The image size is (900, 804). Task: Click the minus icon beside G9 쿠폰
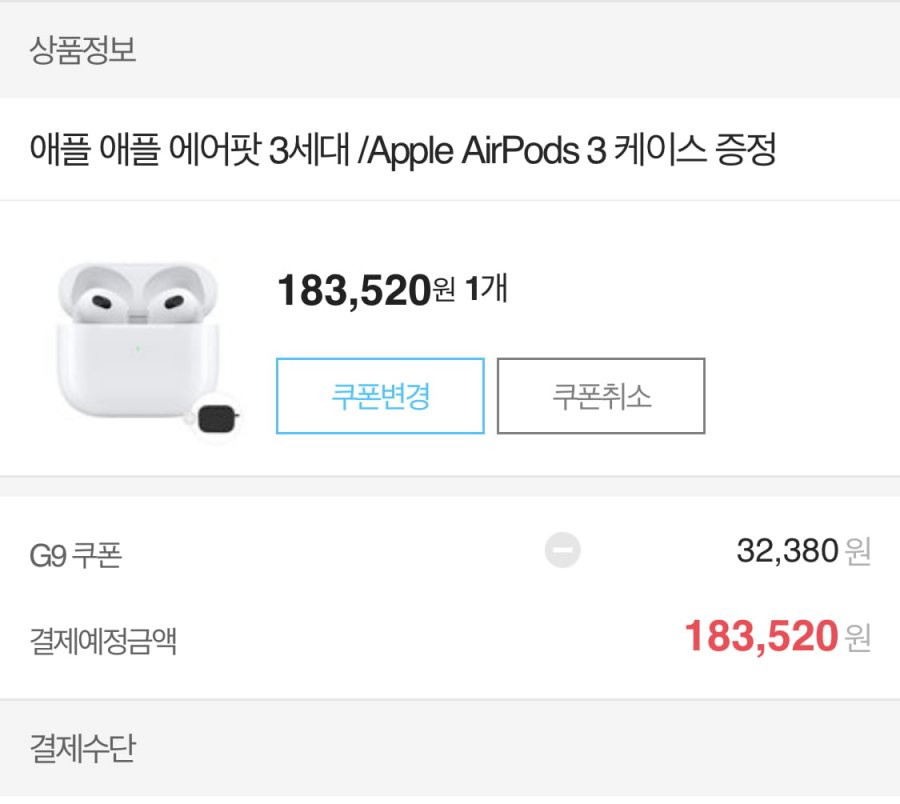562,550
